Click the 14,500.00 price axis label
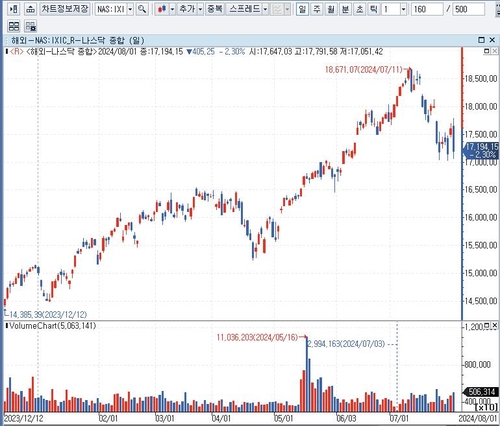This screenshot has width=500, height=426. click(x=481, y=301)
